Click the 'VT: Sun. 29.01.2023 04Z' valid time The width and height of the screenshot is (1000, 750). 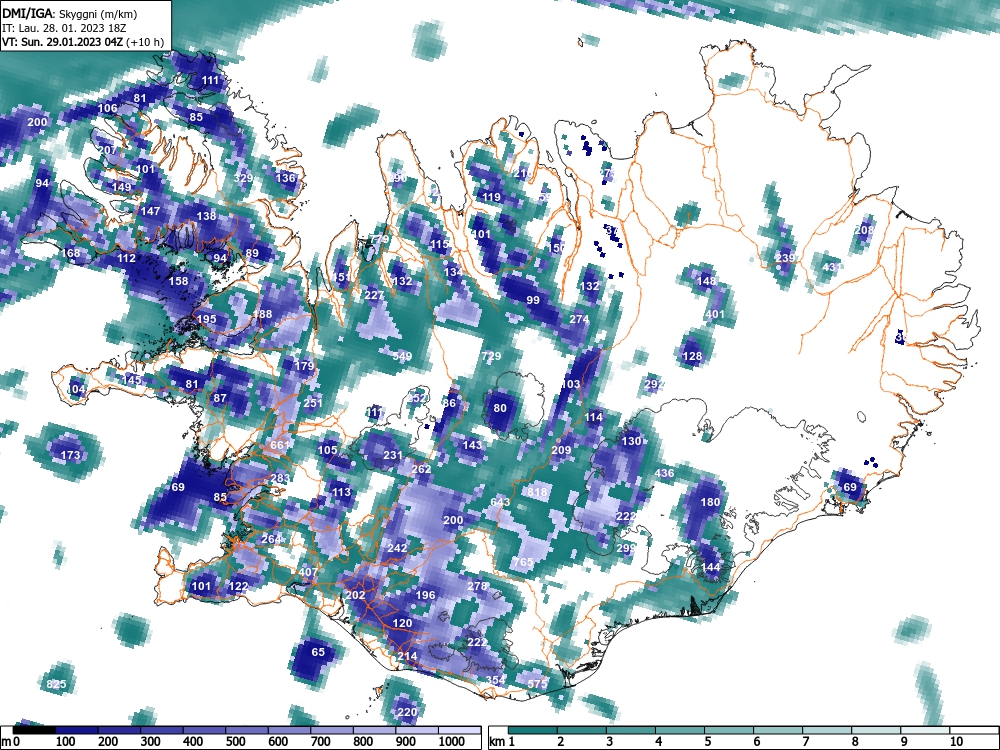point(63,42)
